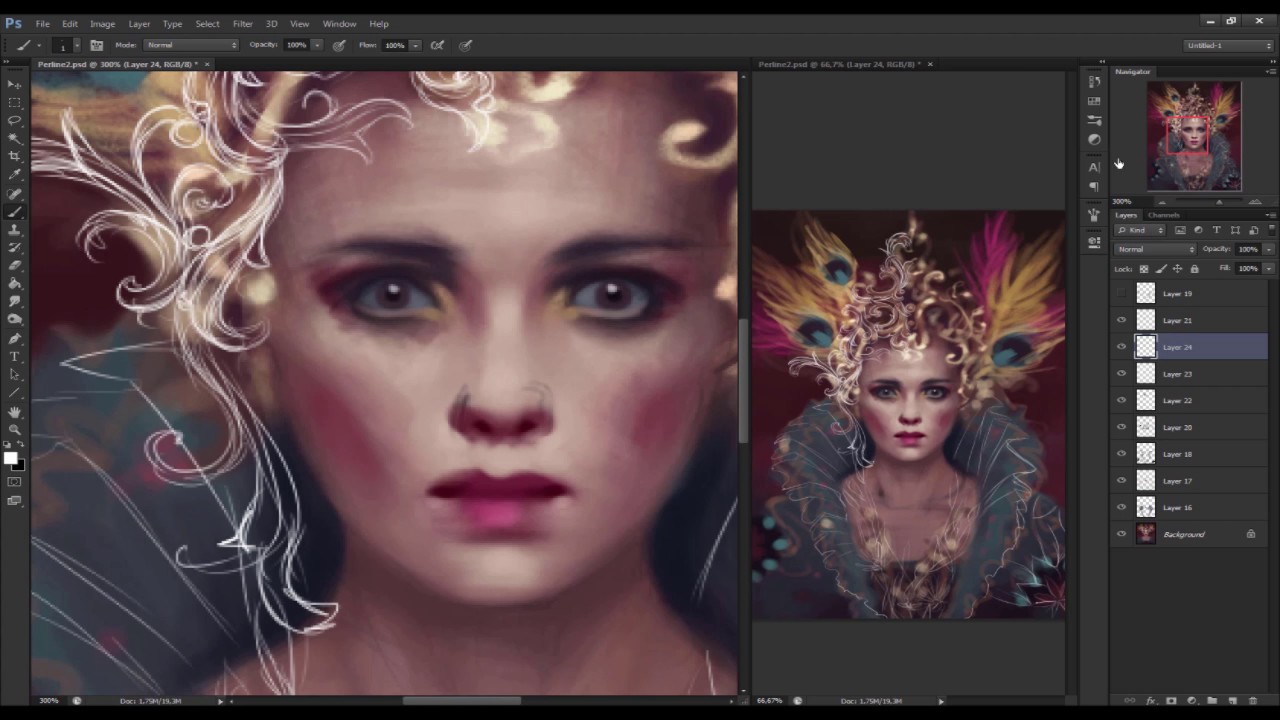Open the Swatches panel icon
1280x720 pixels.
click(x=1094, y=101)
